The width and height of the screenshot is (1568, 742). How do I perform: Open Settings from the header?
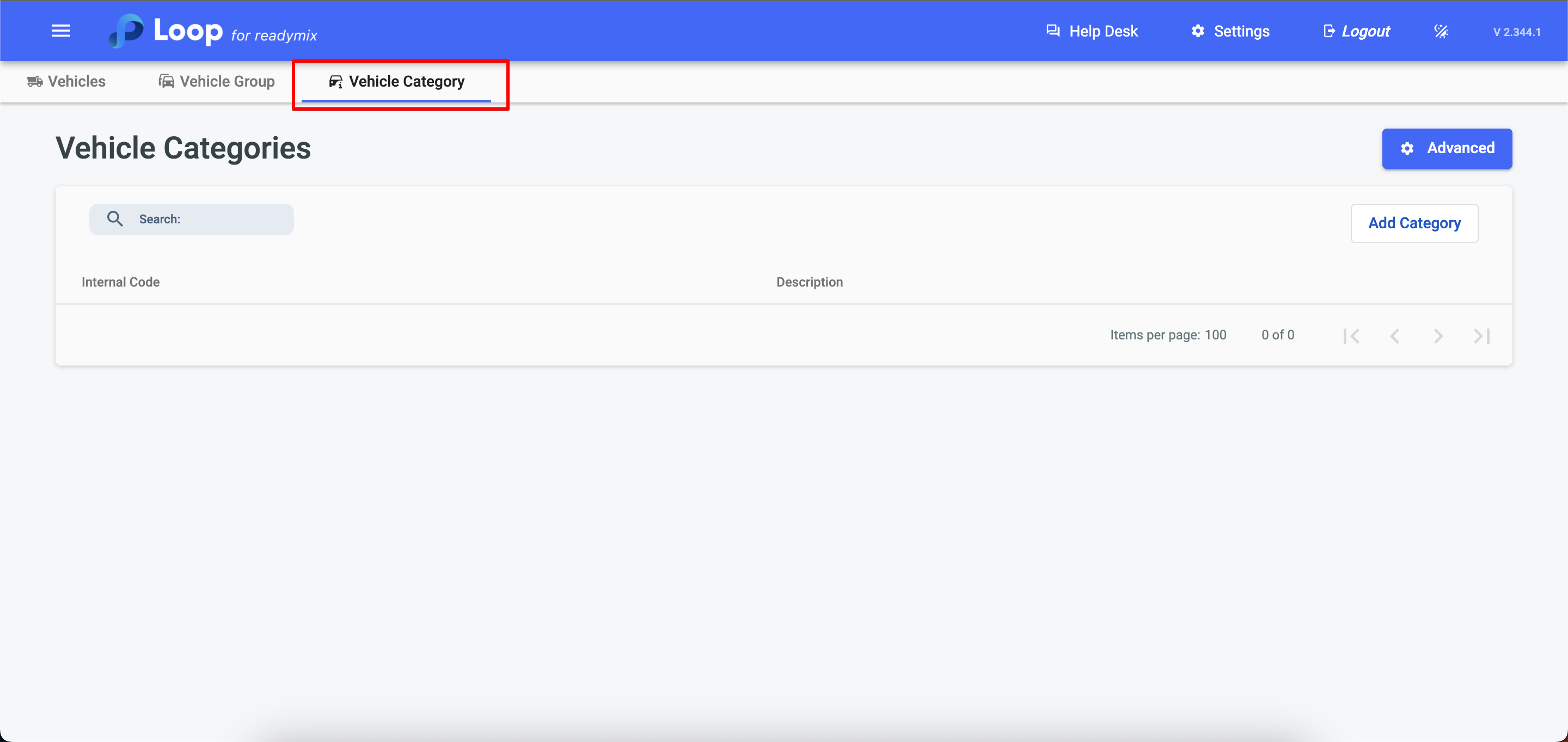point(1230,31)
